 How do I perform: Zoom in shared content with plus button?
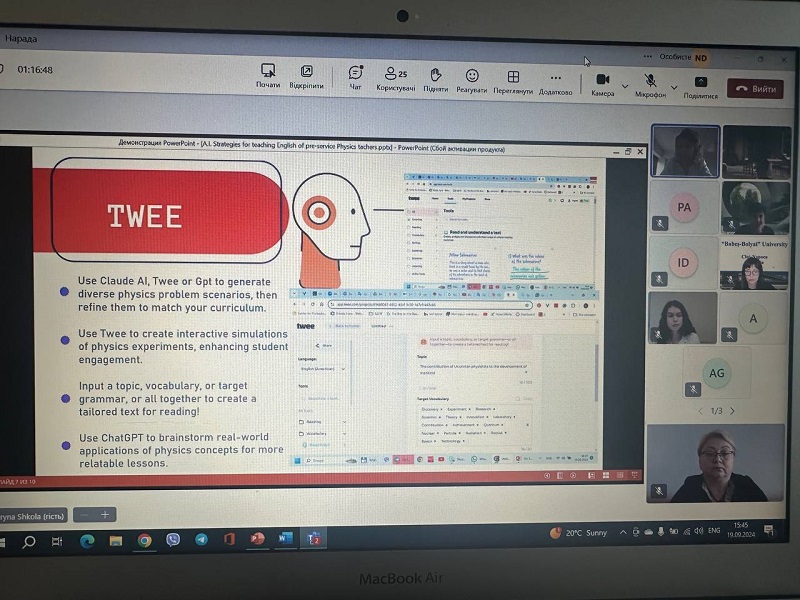click(x=105, y=514)
